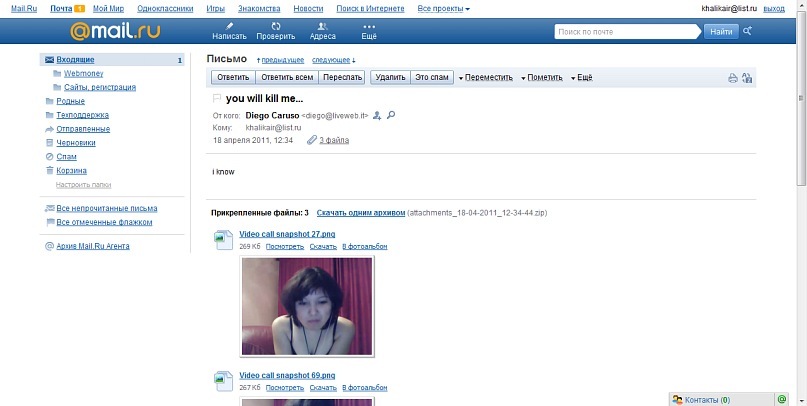Click the Ответить всем button
807x406 pixels.
[287, 78]
